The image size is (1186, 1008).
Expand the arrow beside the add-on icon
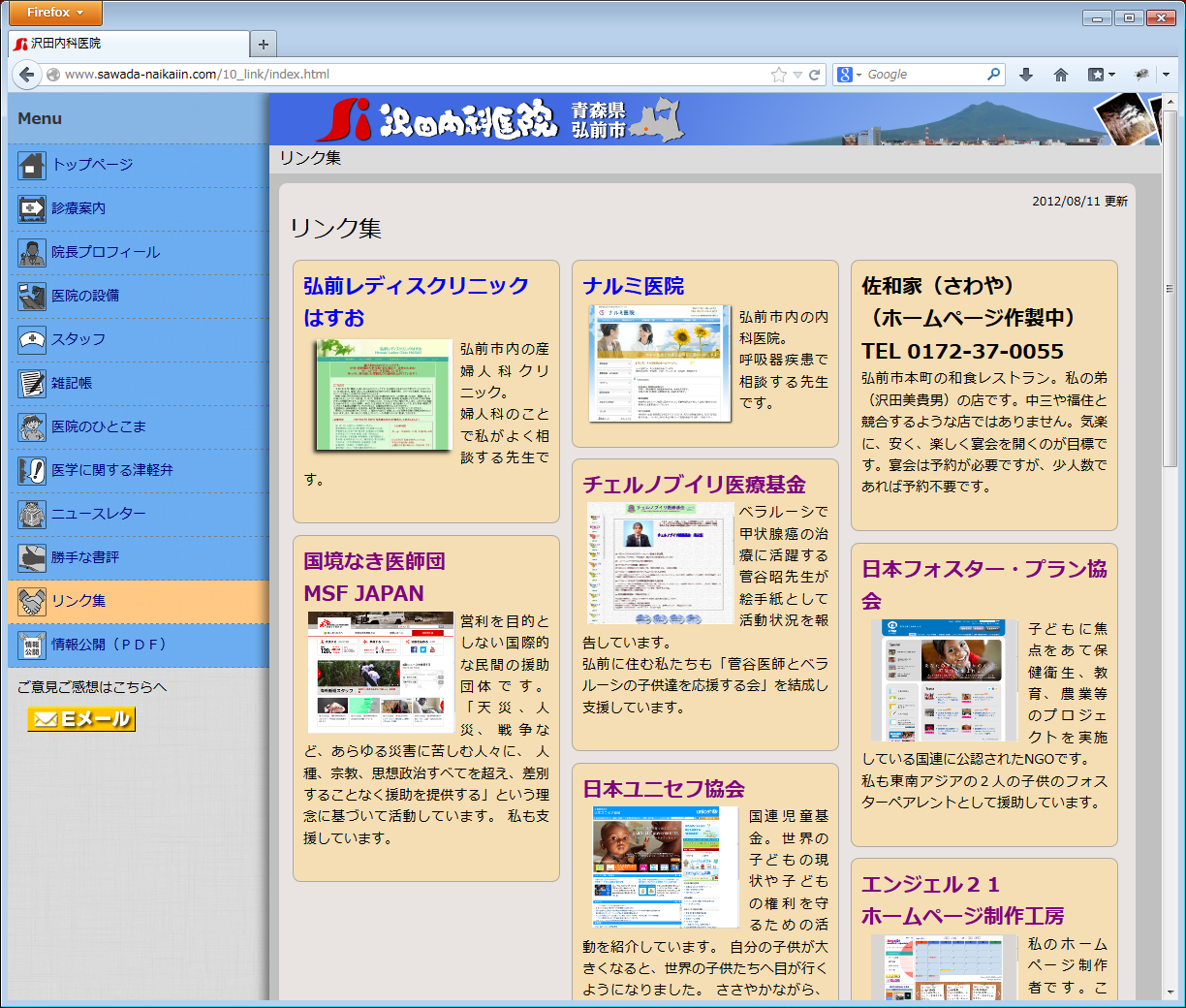(x=1166, y=75)
